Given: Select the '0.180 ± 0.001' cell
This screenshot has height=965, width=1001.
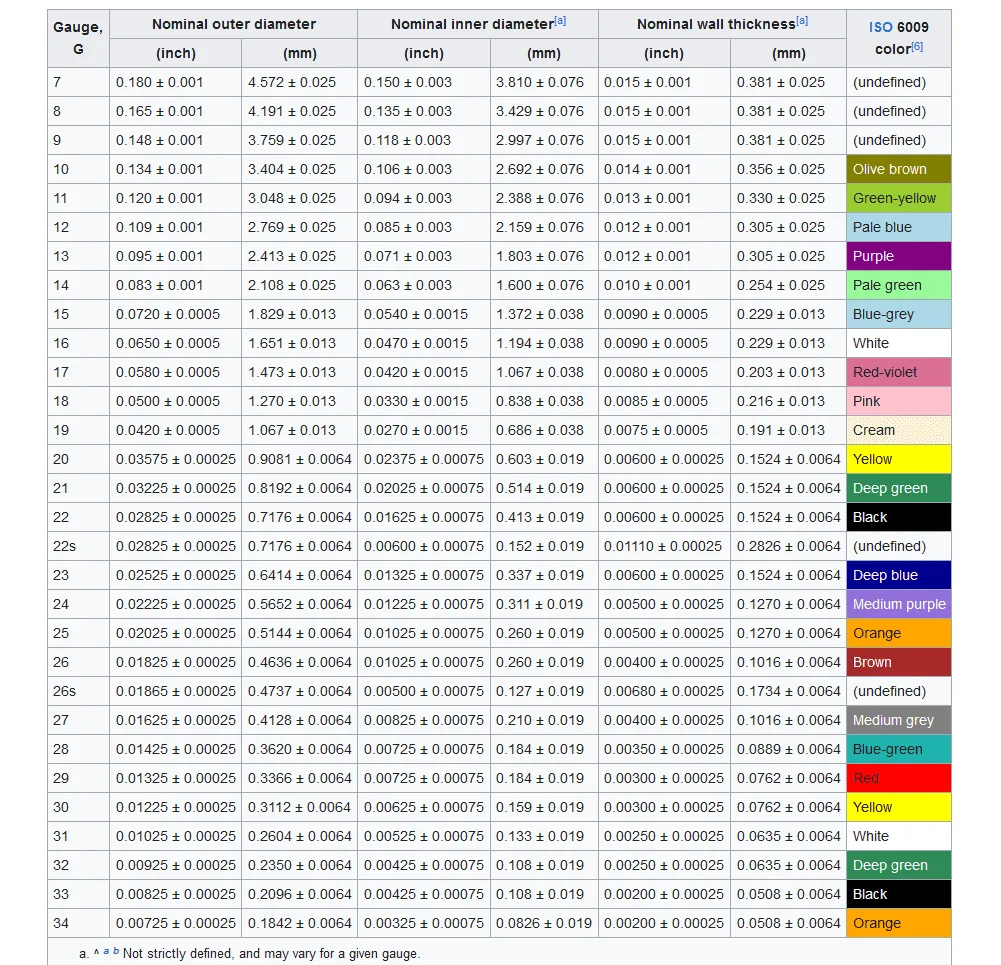Looking at the screenshot, I should click(x=176, y=82).
